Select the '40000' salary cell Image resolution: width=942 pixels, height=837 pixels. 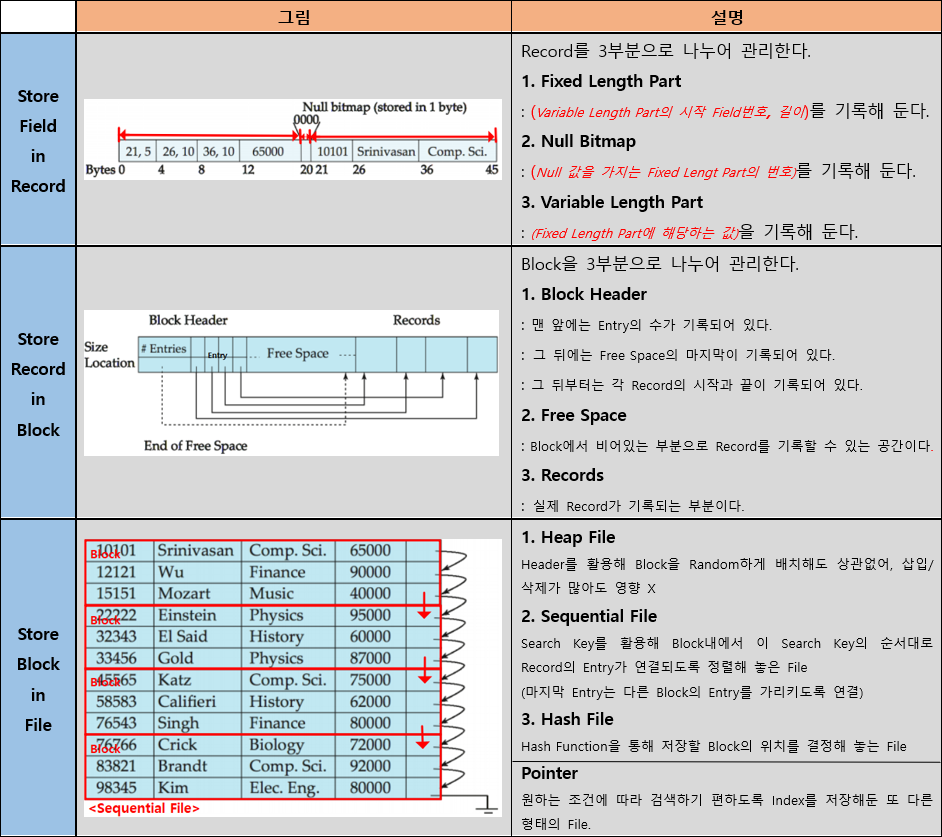[x=370, y=594]
